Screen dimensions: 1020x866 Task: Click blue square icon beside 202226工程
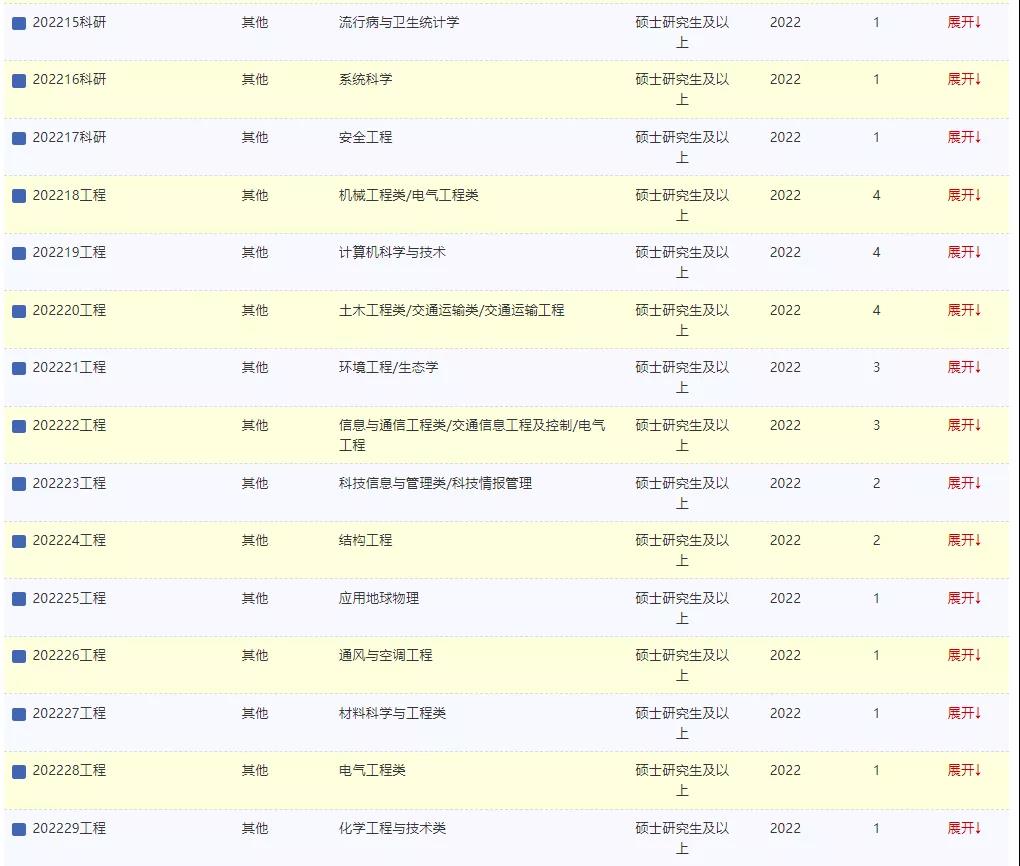click(x=19, y=656)
